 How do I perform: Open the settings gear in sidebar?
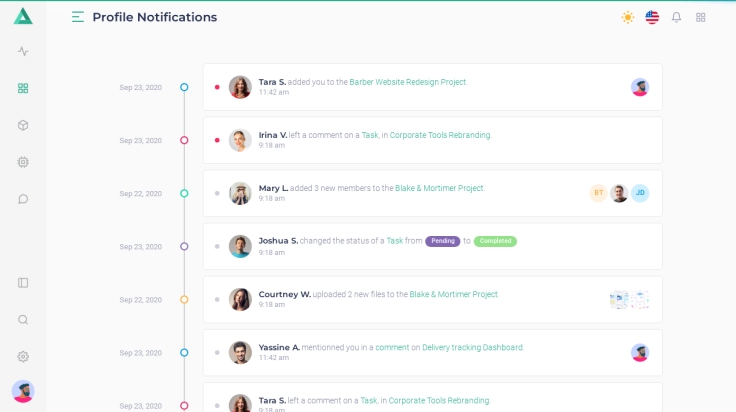click(x=23, y=357)
